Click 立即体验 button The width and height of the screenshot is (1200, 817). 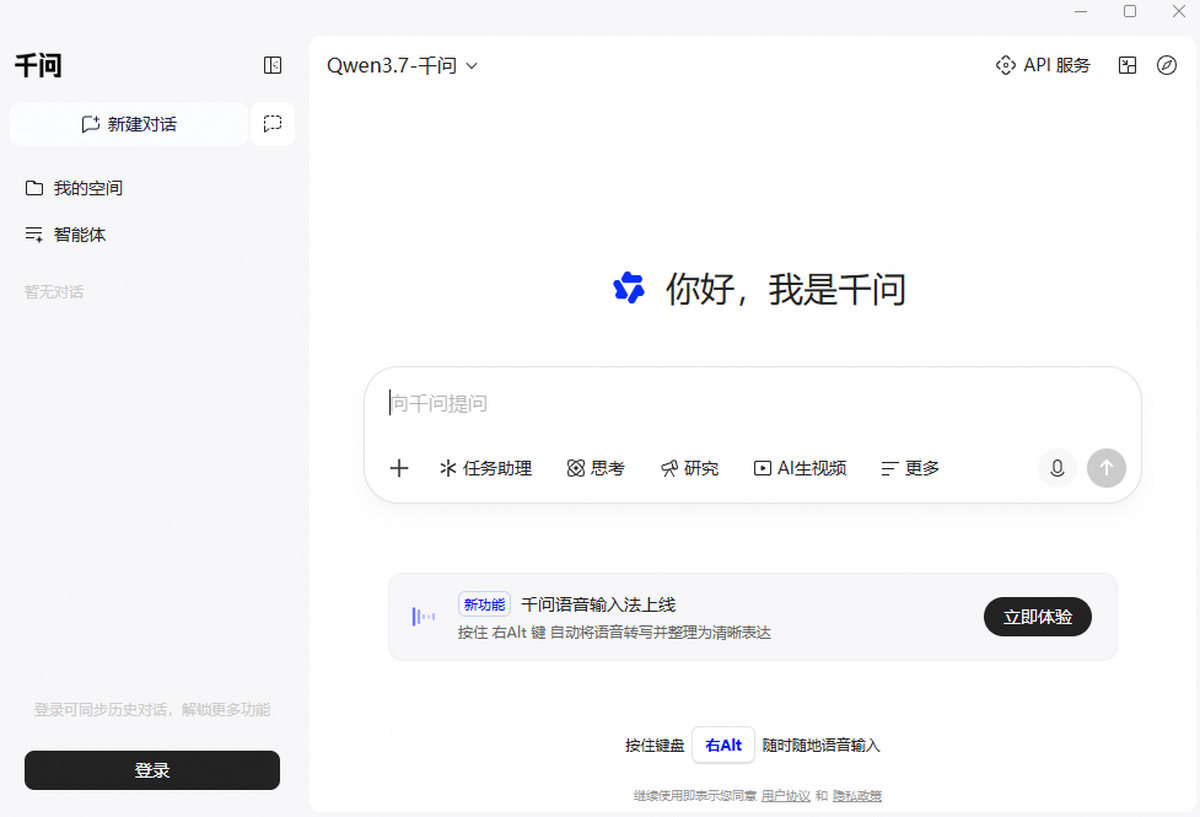tap(1038, 617)
